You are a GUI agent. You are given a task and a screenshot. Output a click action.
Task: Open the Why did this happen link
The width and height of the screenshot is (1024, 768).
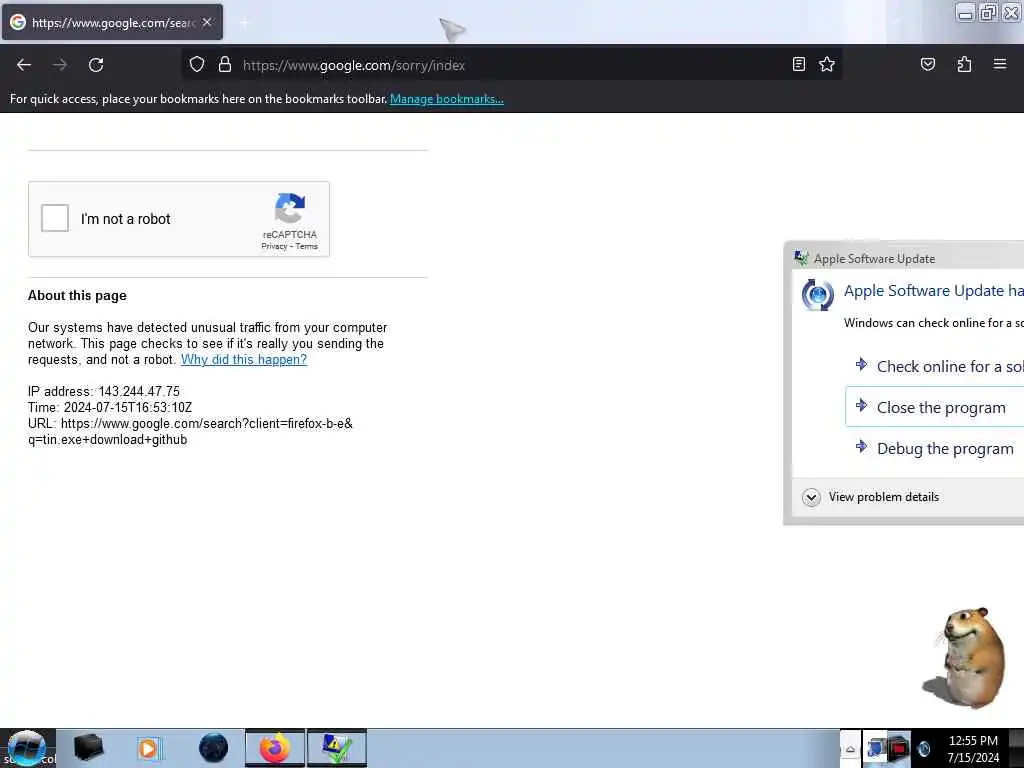coord(244,359)
